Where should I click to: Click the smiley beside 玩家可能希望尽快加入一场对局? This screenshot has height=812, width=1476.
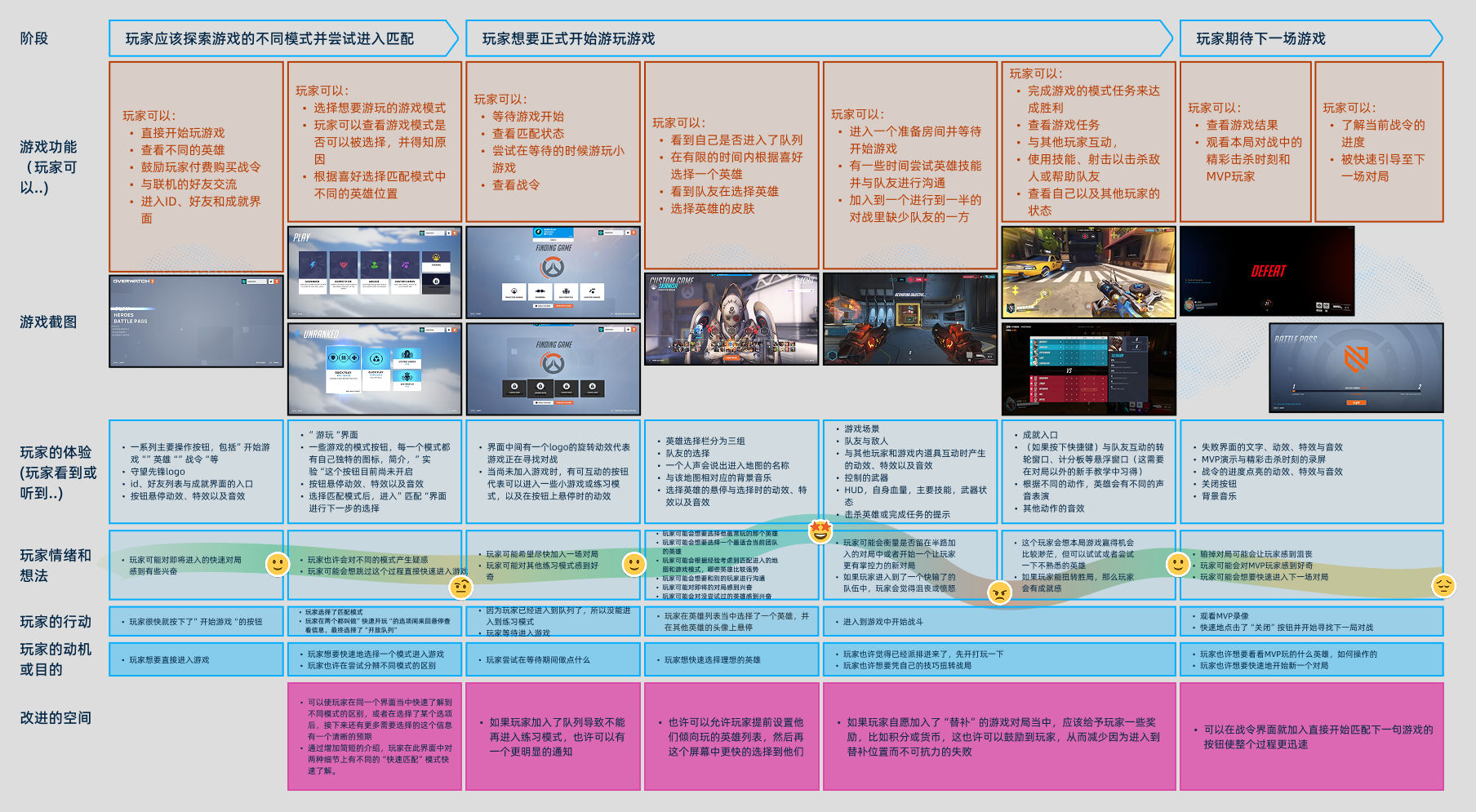(634, 564)
